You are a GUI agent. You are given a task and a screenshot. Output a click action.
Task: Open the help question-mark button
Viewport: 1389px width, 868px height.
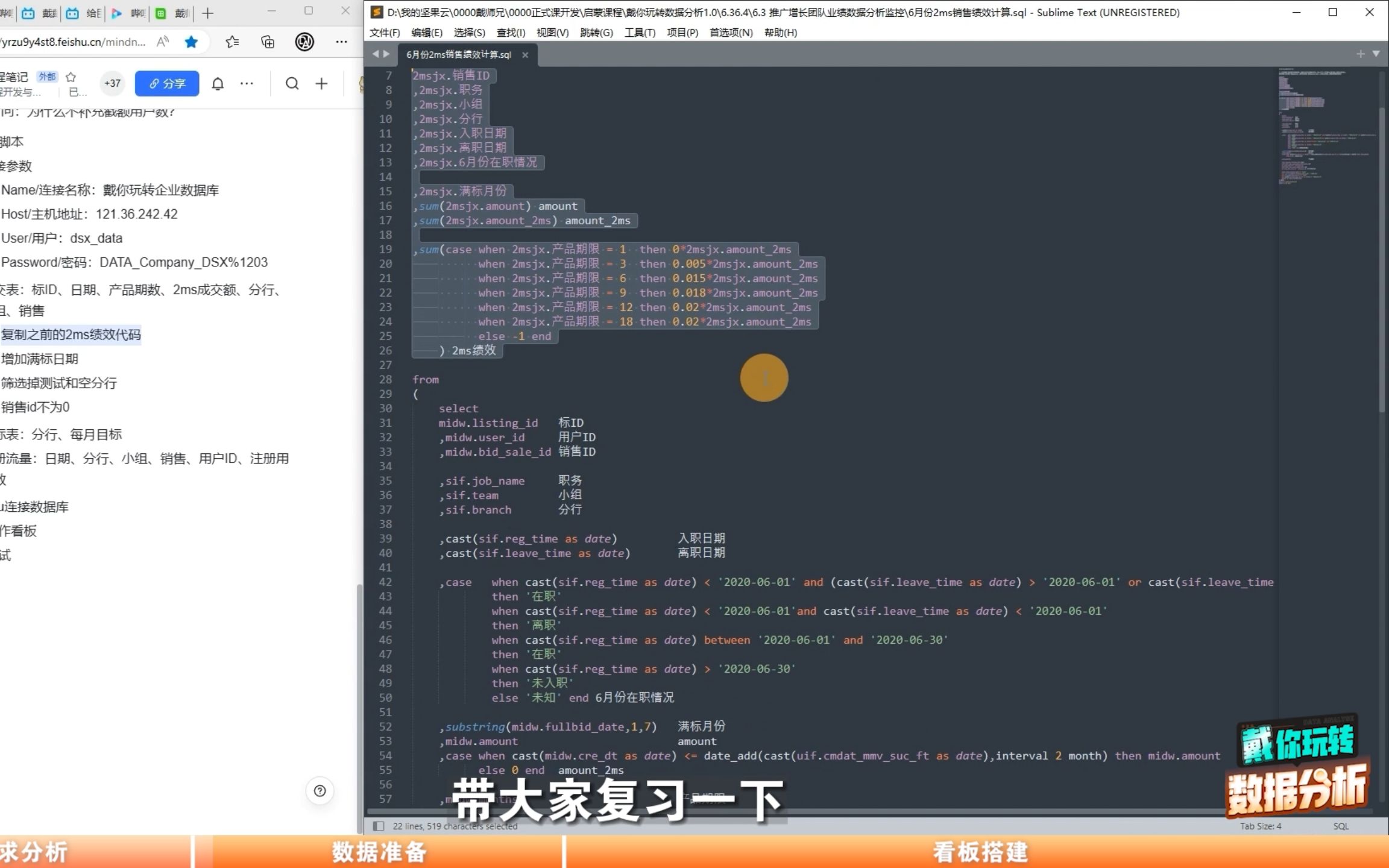click(320, 791)
